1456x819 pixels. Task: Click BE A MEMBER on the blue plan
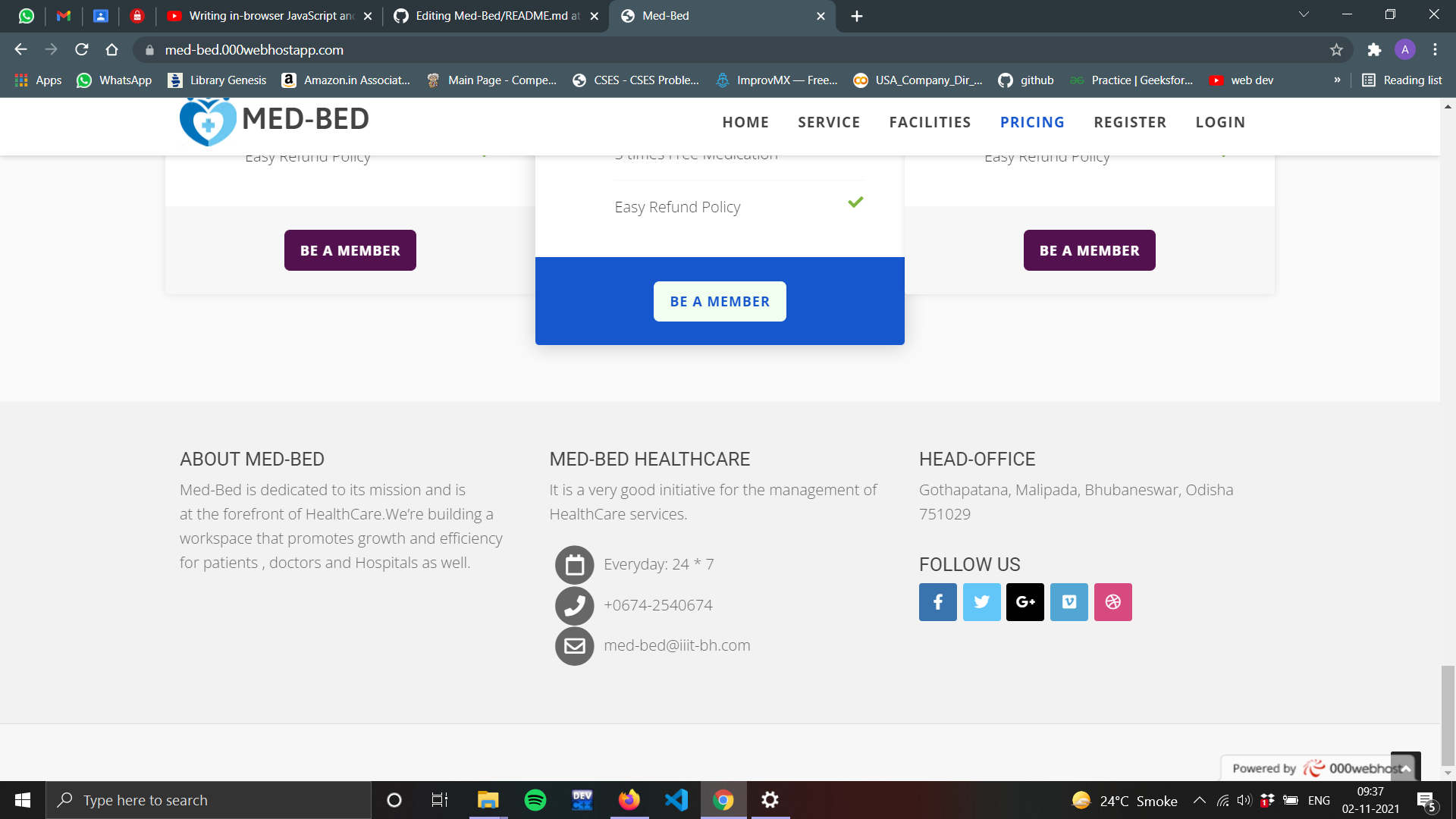[720, 301]
